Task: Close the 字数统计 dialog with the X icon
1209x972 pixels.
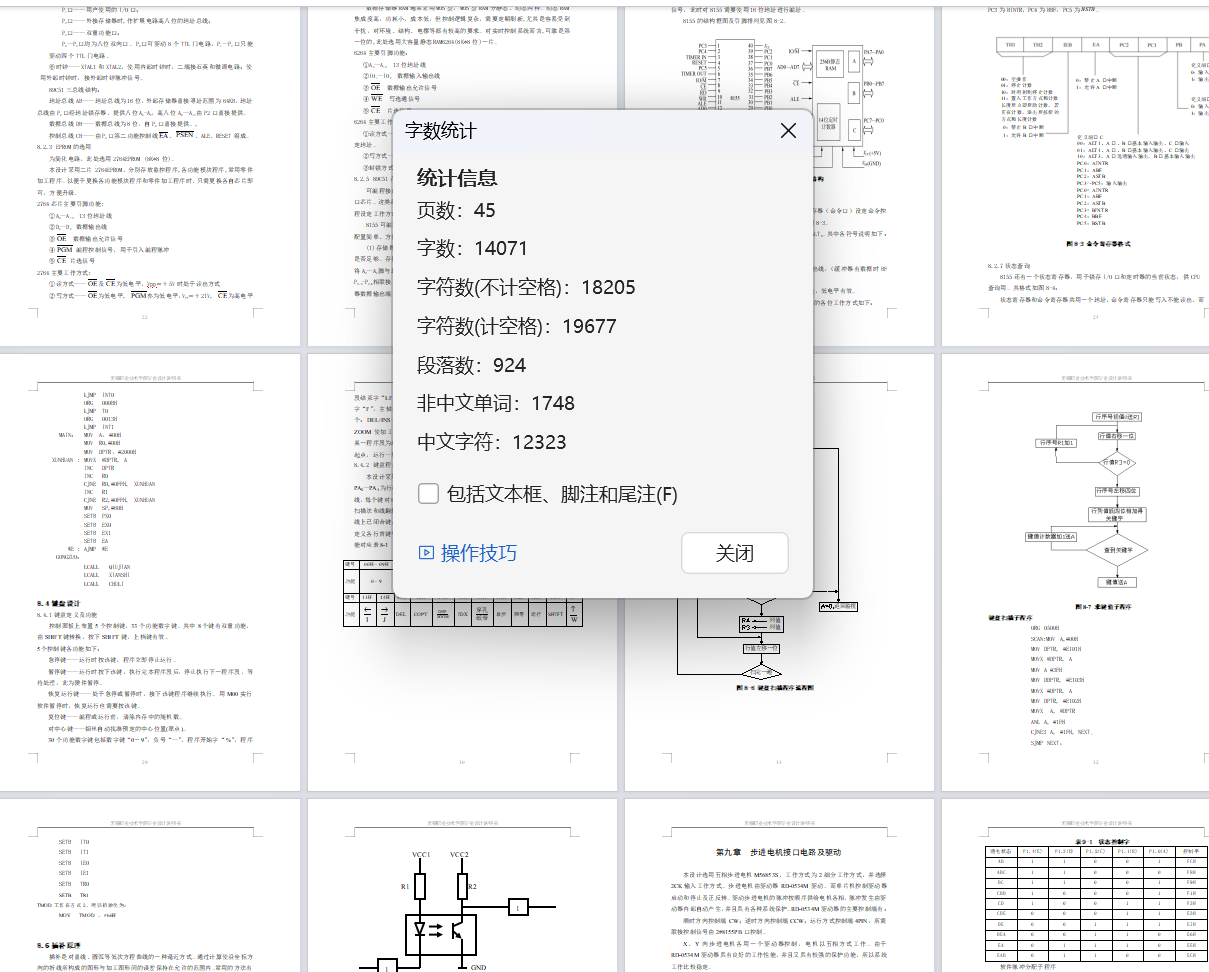Action: point(788,131)
